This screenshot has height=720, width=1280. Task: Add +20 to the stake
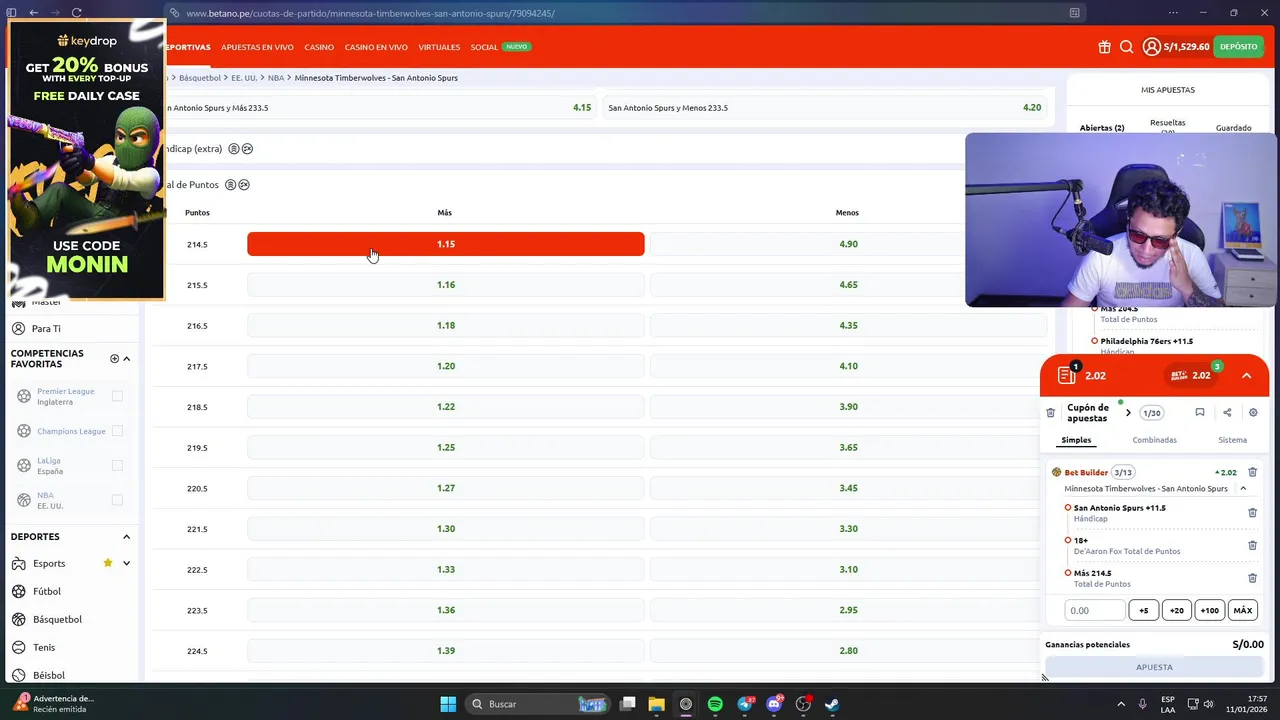[1176, 610]
